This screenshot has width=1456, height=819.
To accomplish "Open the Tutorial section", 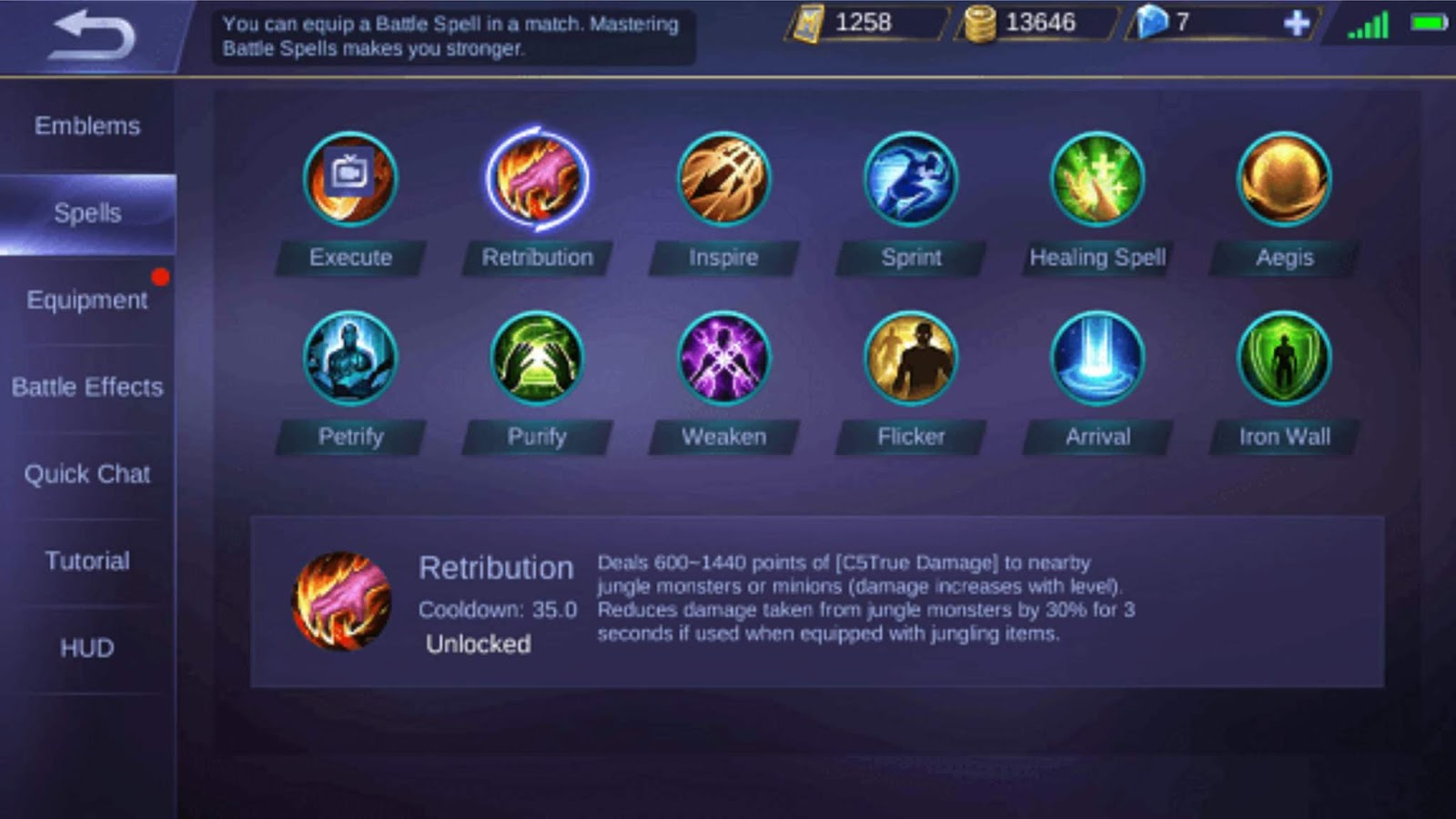I will pos(87,561).
